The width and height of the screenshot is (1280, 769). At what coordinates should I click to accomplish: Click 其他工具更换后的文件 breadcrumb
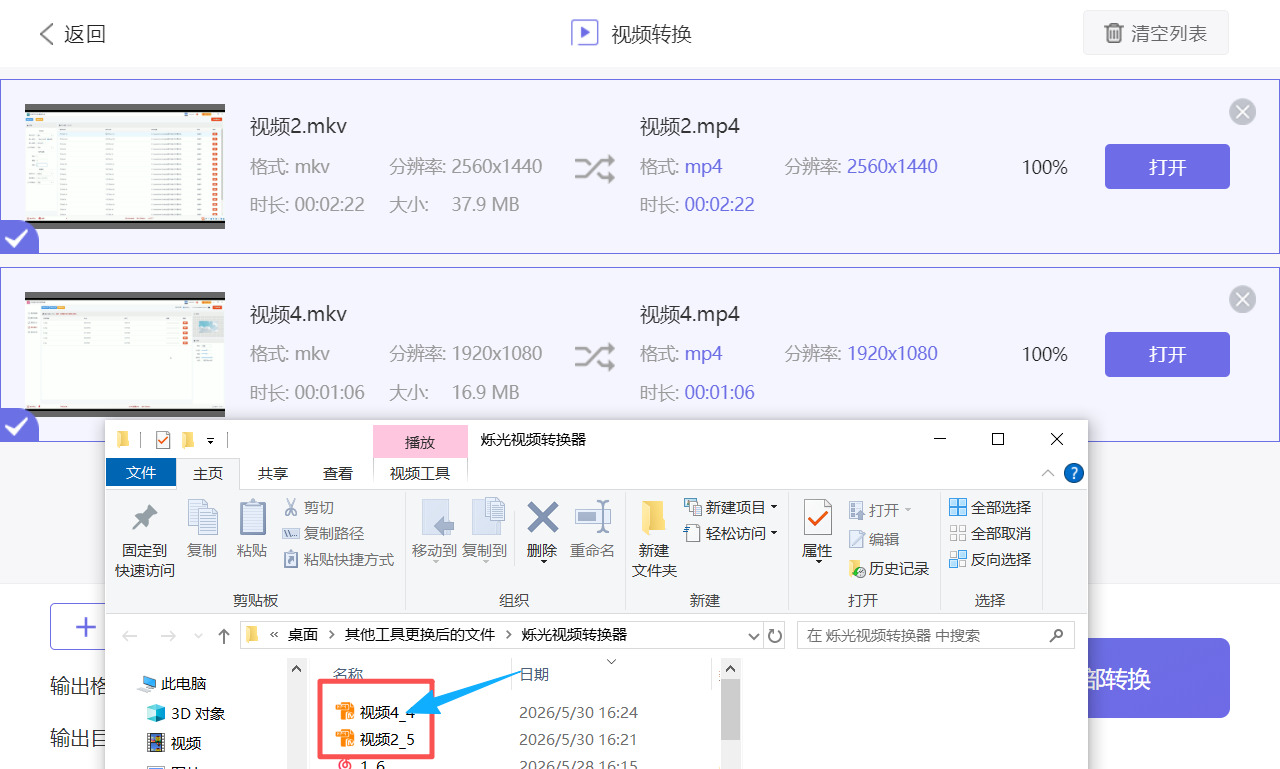(420, 635)
